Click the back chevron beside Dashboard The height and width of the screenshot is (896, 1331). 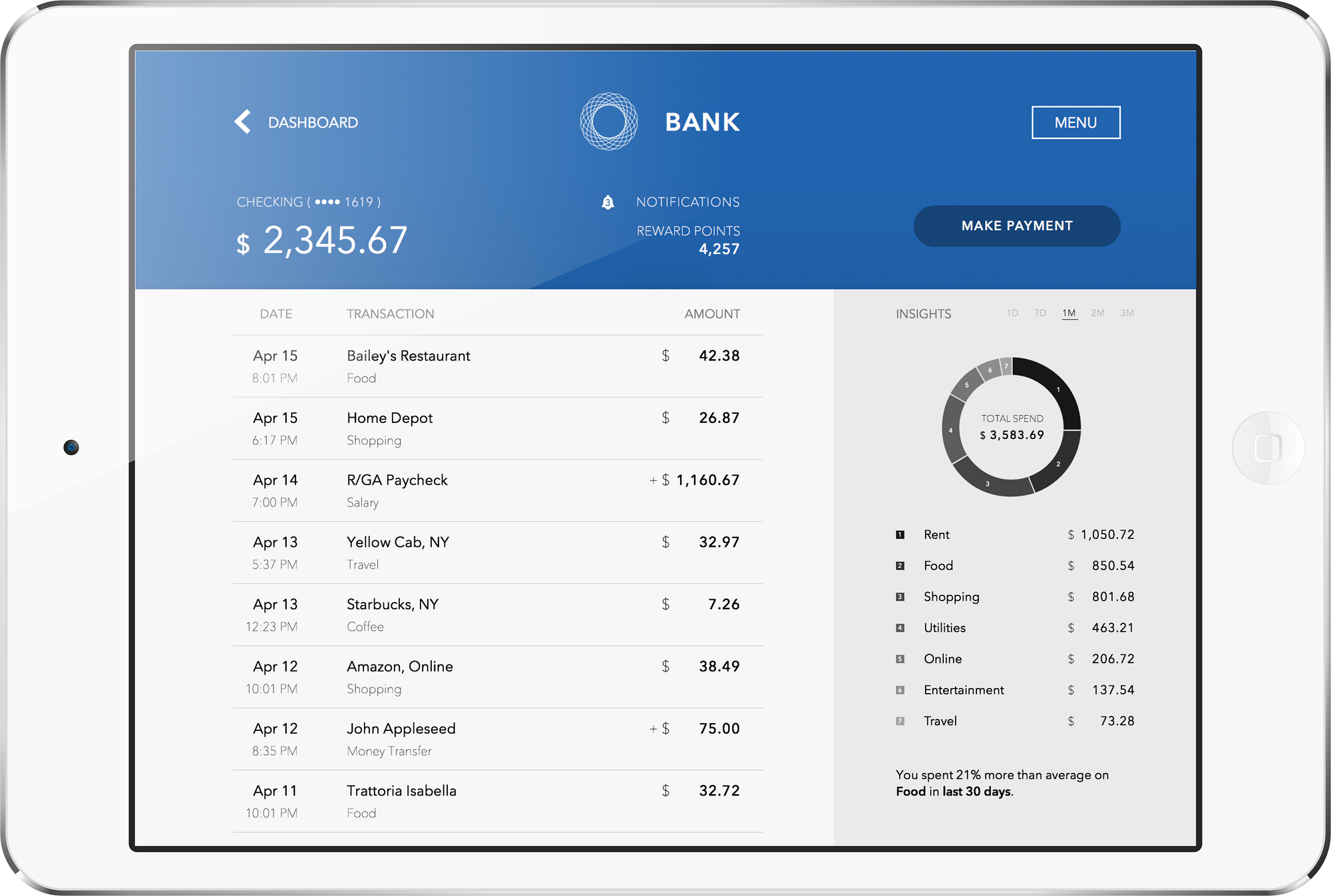click(243, 122)
